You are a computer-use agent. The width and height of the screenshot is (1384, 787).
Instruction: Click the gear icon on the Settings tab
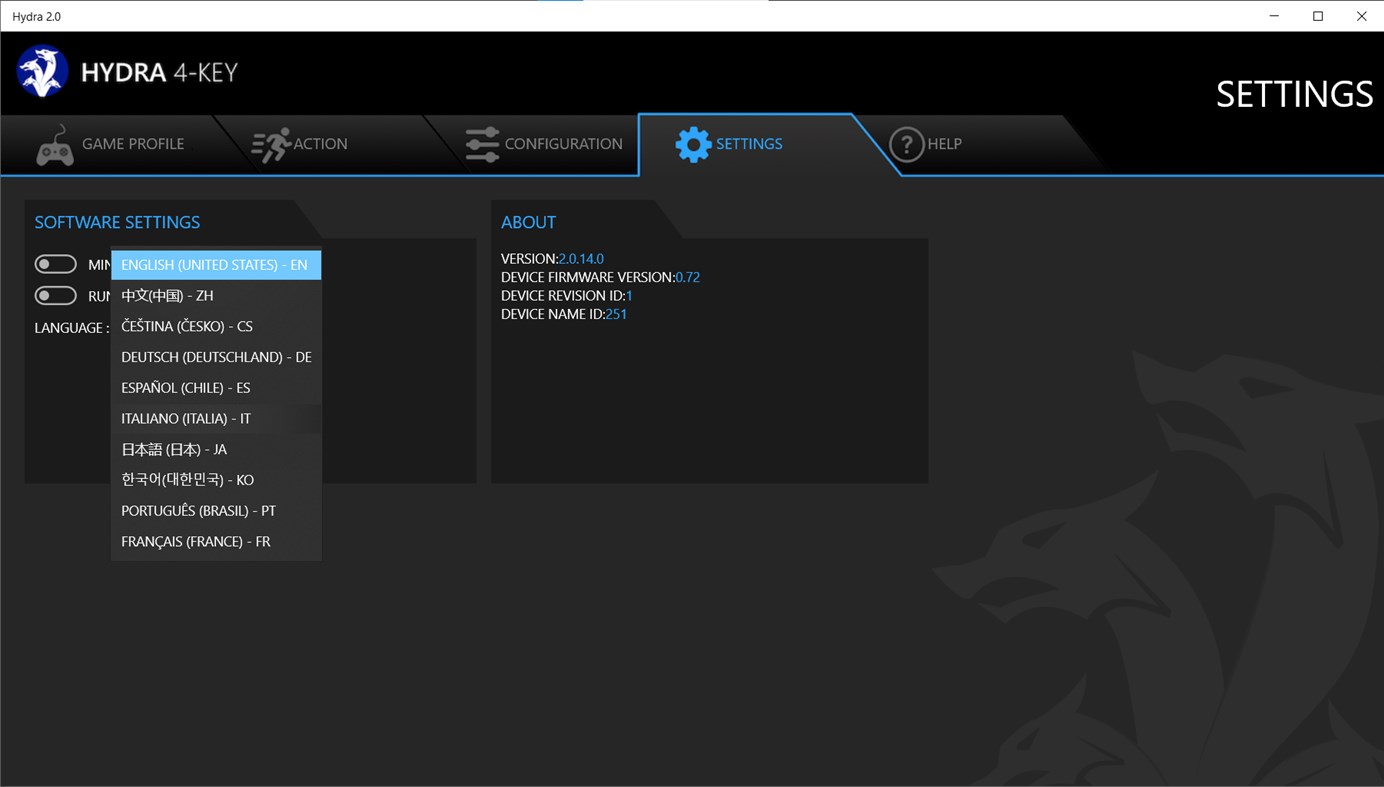693,144
